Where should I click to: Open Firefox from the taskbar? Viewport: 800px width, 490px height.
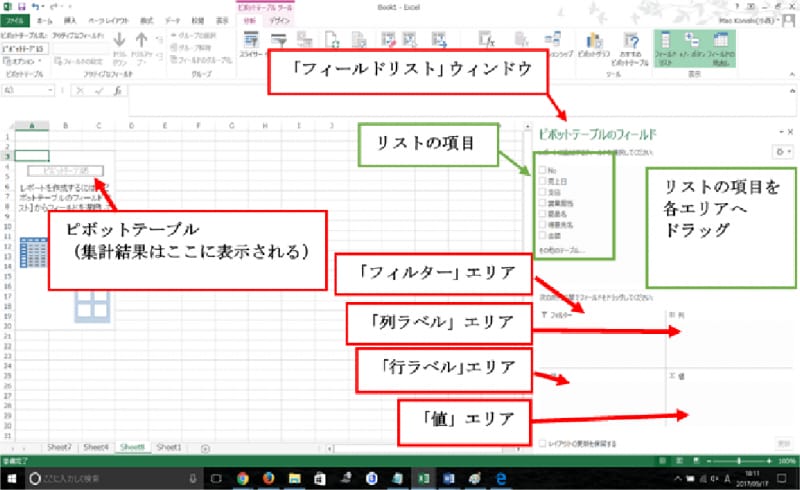[x=268, y=479]
